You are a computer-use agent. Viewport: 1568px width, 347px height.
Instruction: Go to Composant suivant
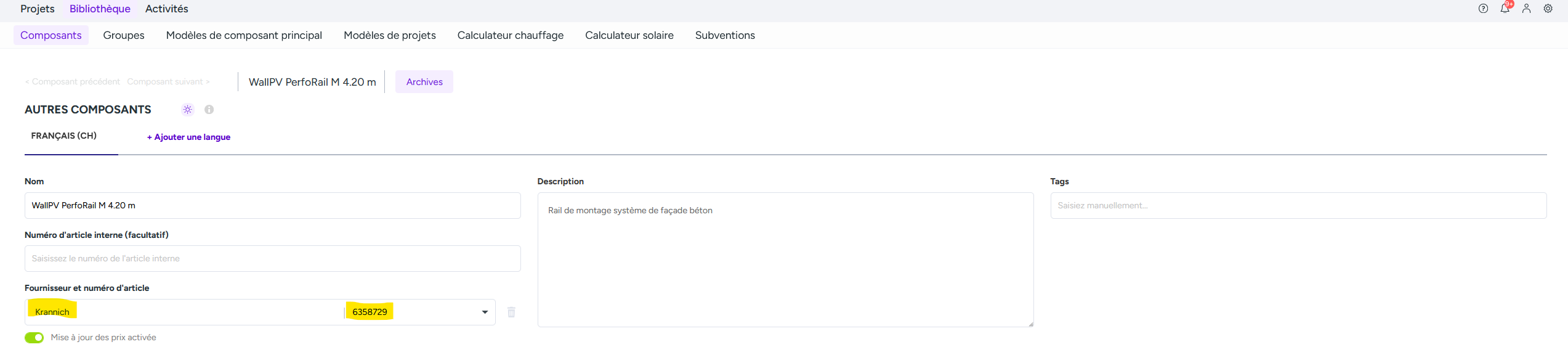click(168, 82)
